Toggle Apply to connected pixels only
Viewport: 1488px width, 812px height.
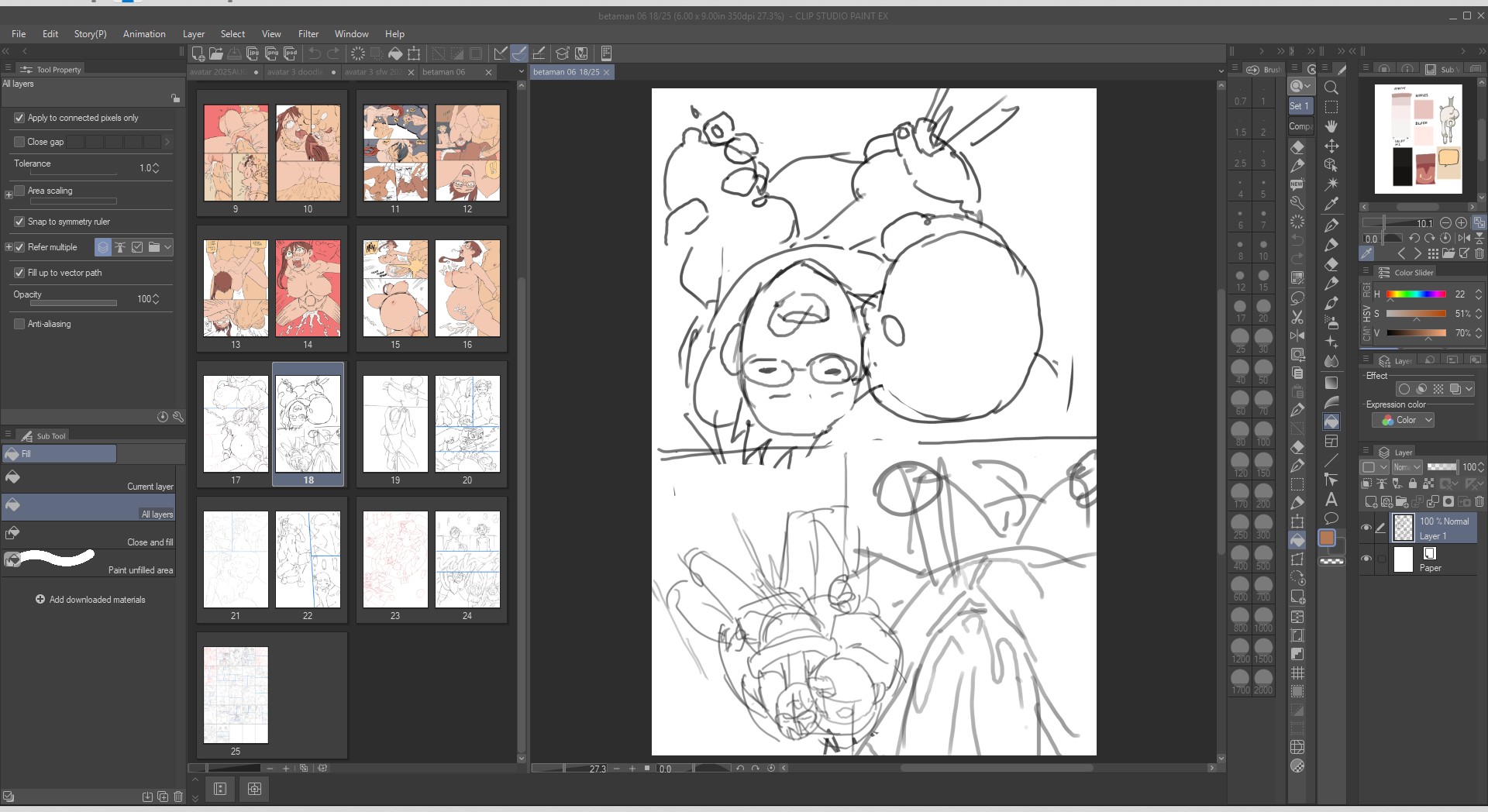[x=19, y=119]
